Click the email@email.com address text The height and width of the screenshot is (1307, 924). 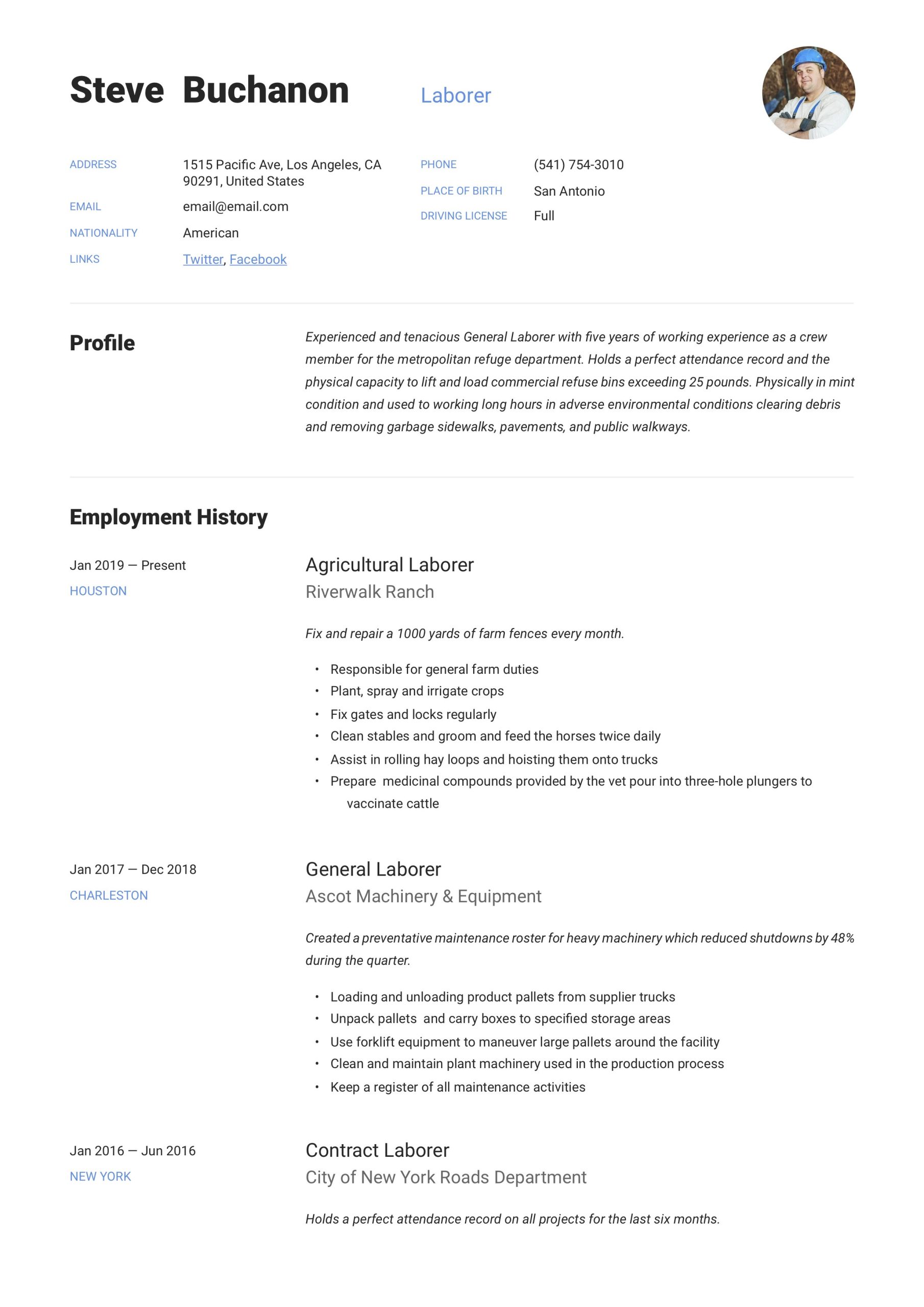coord(235,207)
